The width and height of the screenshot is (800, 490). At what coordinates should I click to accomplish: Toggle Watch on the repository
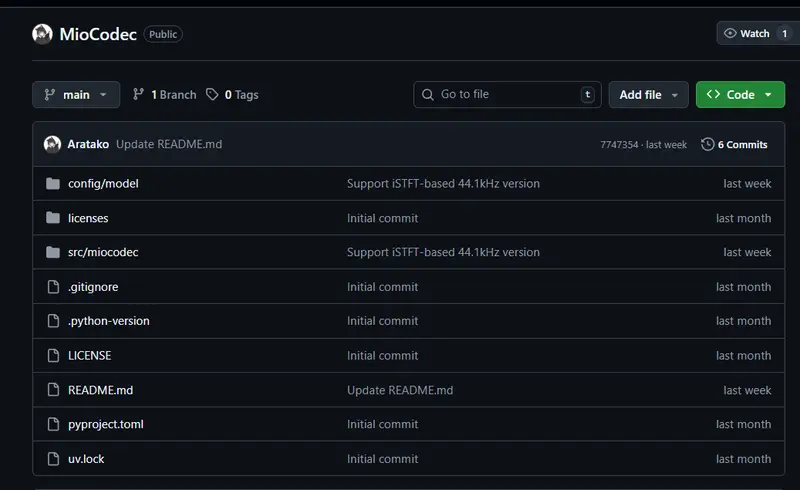coord(747,33)
